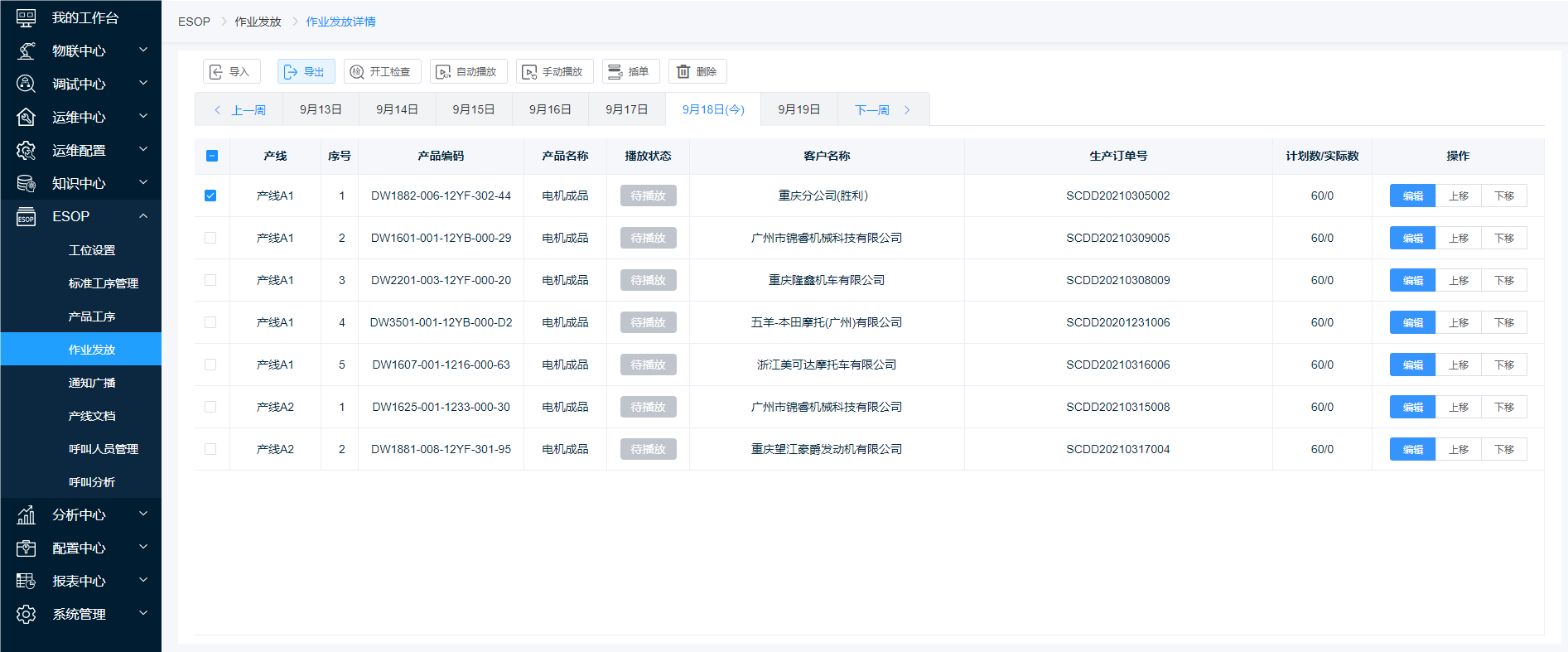The height and width of the screenshot is (652, 1568).
Task: Collapse the ESOP sidebar menu
Action: pos(80,216)
